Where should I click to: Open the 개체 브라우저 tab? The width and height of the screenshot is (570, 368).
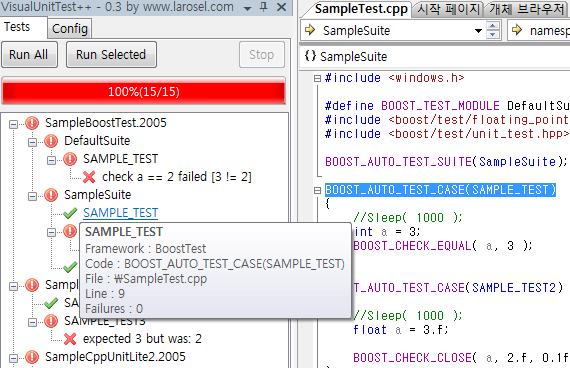point(526,9)
